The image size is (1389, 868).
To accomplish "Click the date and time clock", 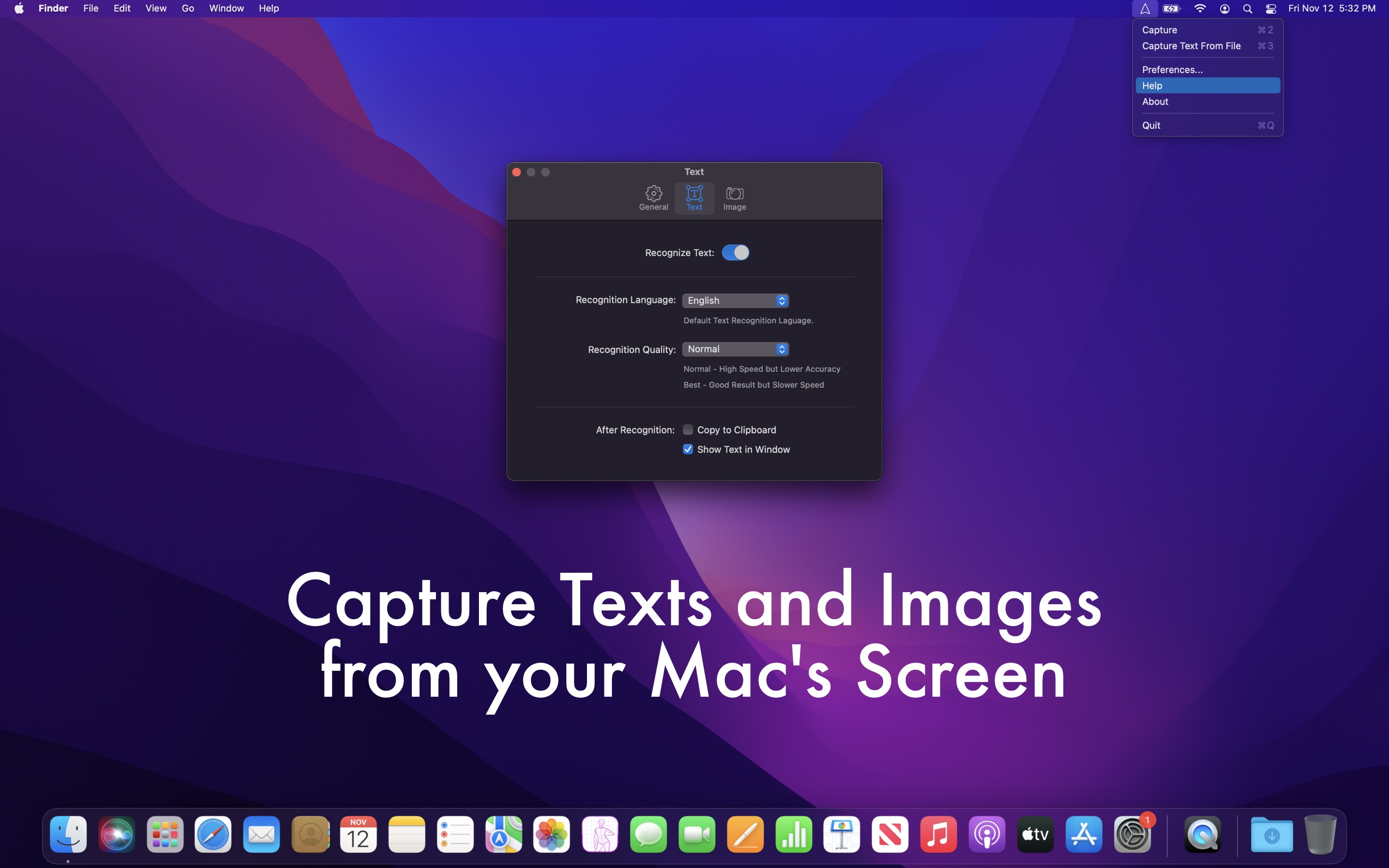I will click(1332, 9).
